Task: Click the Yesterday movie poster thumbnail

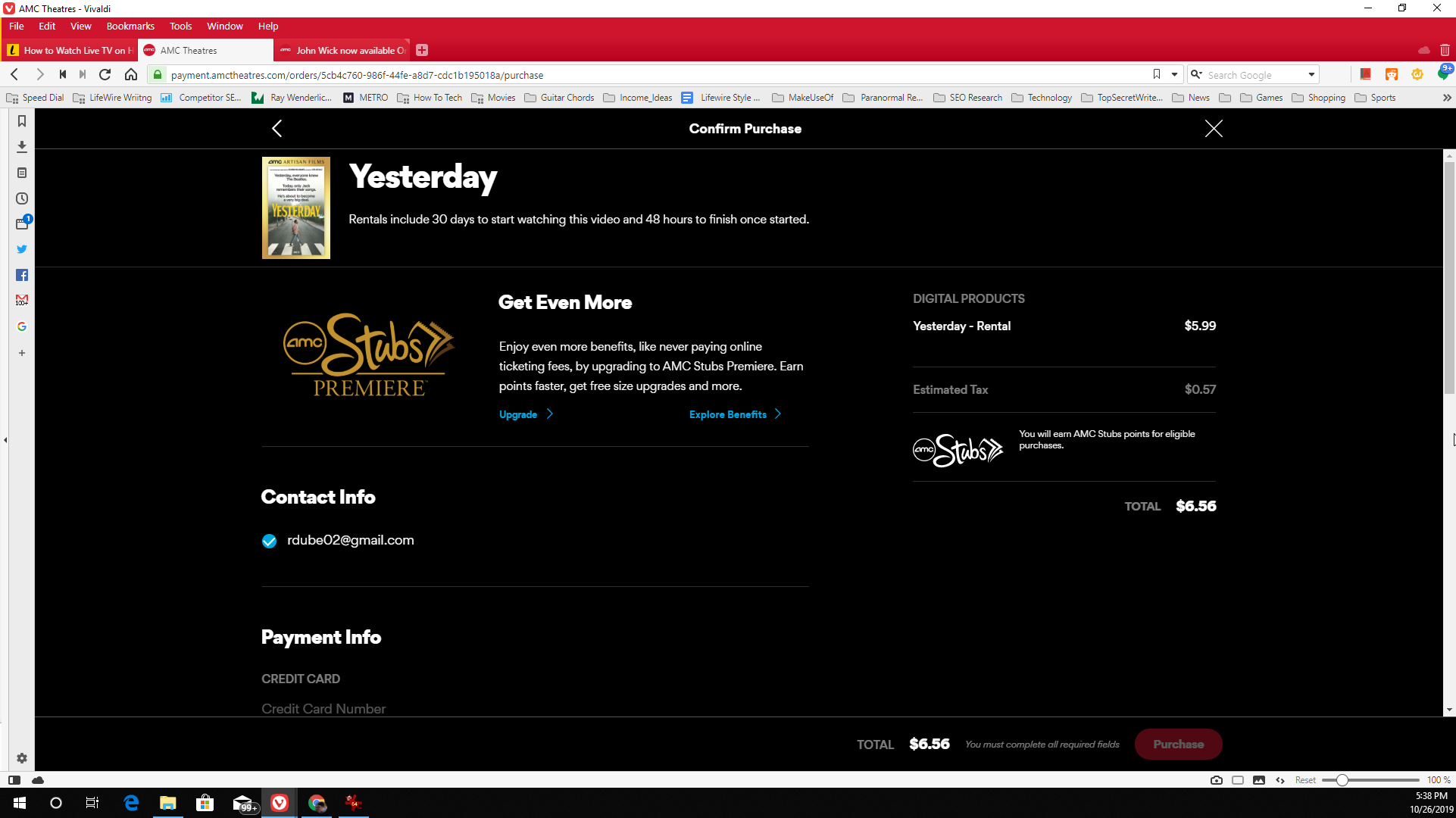Action: [296, 208]
